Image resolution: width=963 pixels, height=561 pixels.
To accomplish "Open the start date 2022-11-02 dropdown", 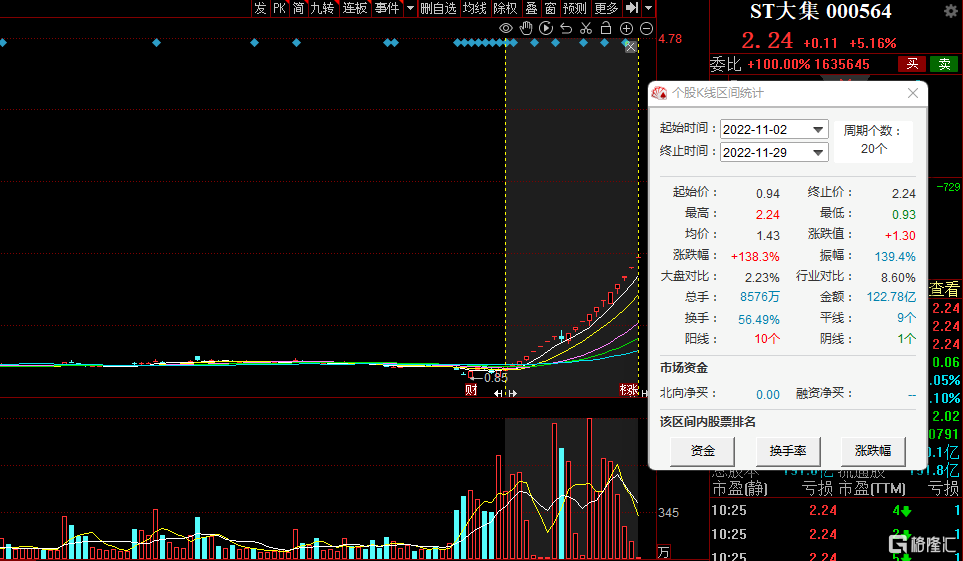I will coord(819,130).
